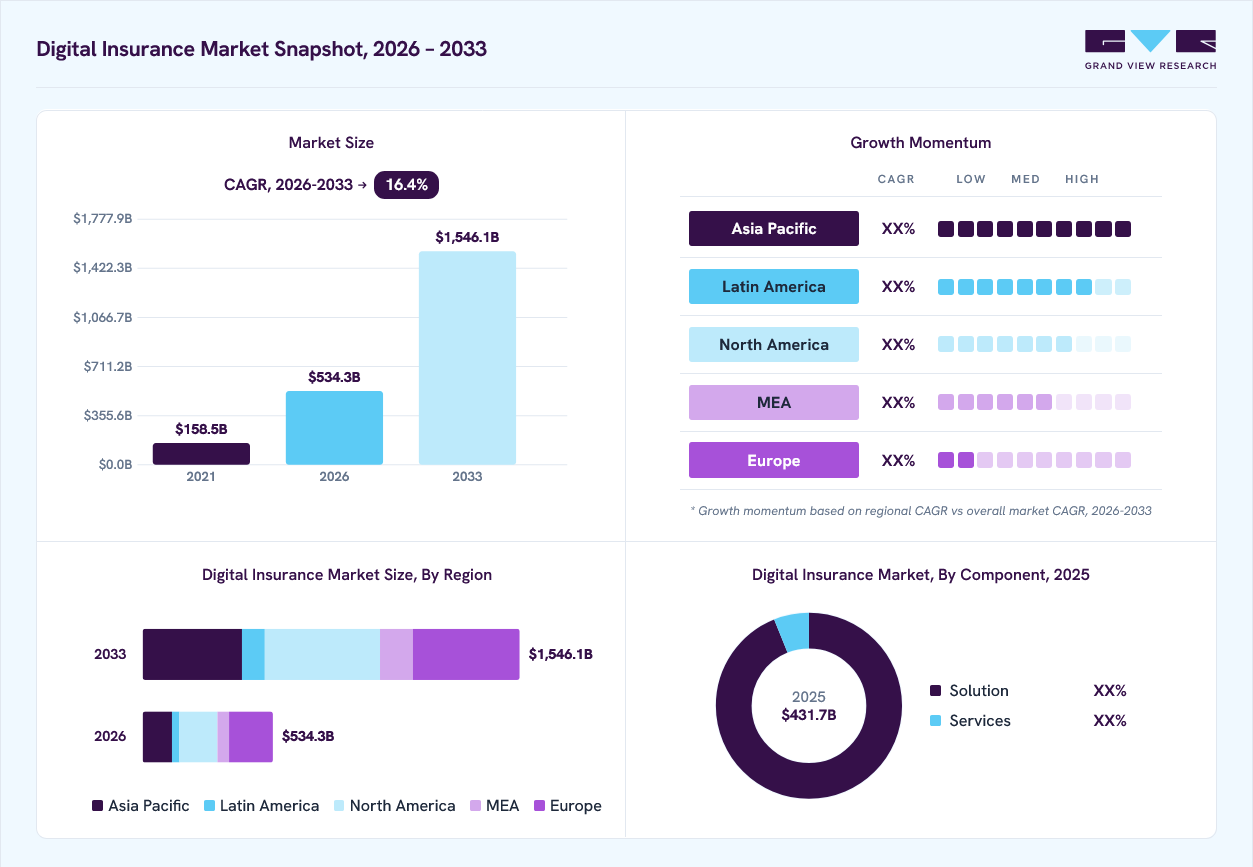Image resolution: width=1253 pixels, height=867 pixels.
Task: Click the $431.7B donut center value
Action: click(808, 715)
